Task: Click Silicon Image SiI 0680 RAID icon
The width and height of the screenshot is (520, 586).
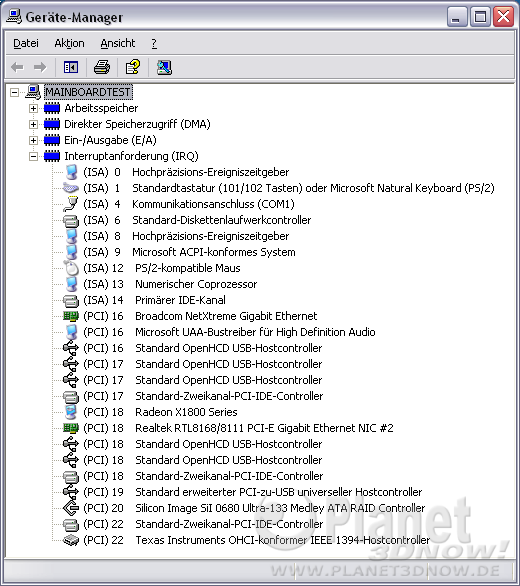Action: point(71,508)
